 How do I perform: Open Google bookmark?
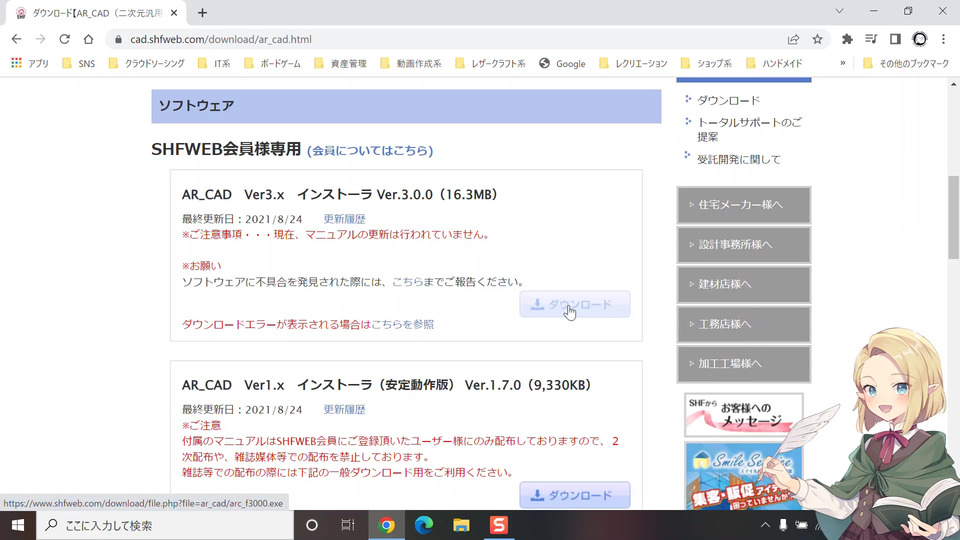562,63
